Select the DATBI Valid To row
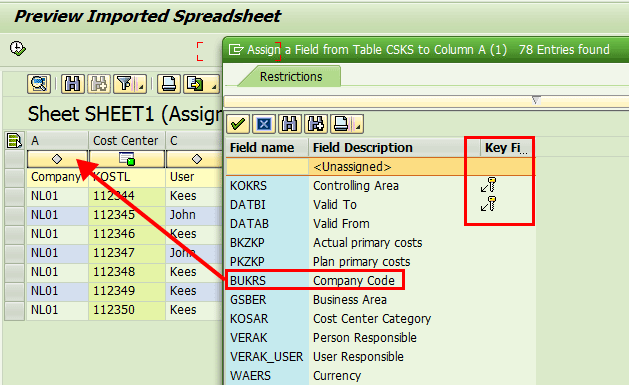This screenshot has height=385, width=629. click(x=380, y=205)
